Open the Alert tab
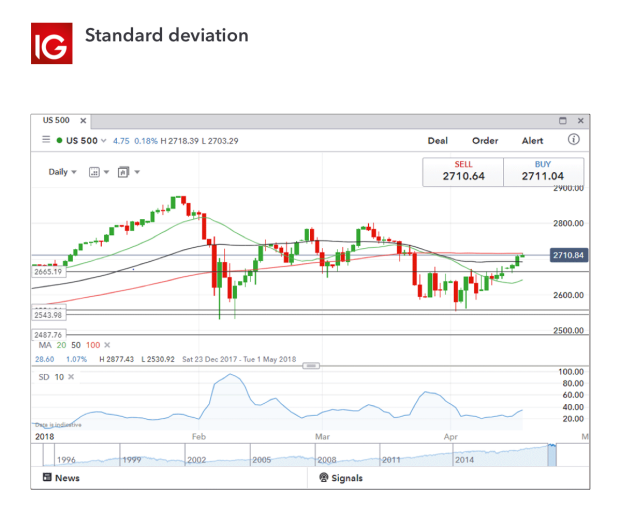This screenshot has height=528, width=621. pos(532,141)
